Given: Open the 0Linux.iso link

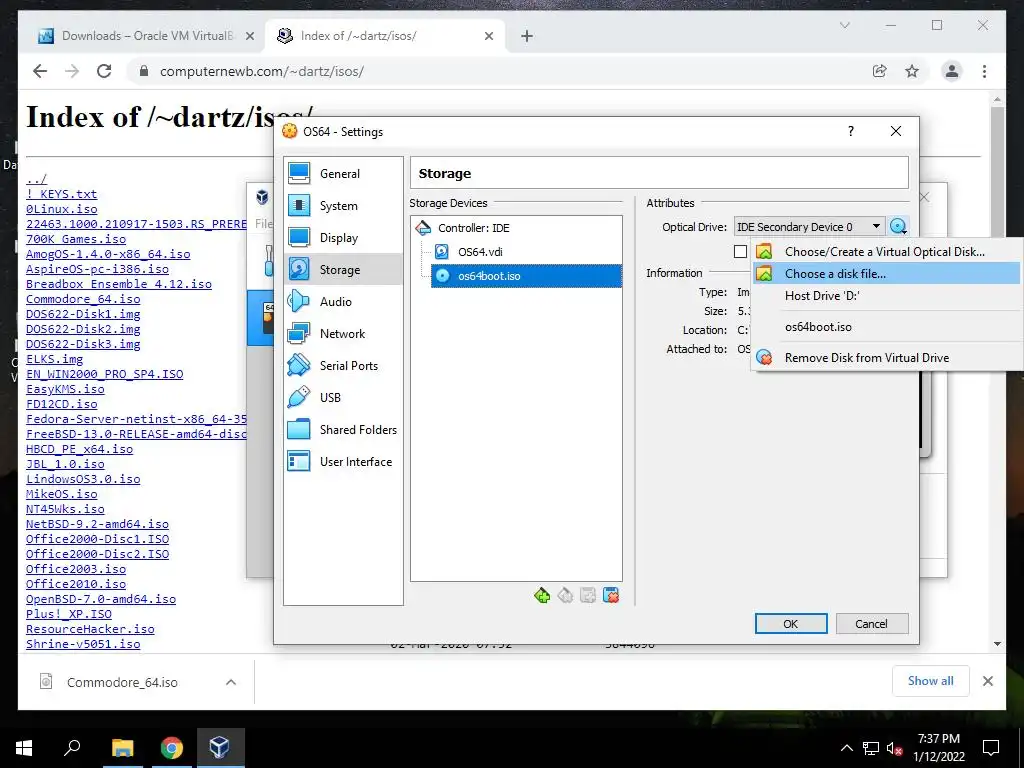Looking at the screenshot, I should [61, 209].
